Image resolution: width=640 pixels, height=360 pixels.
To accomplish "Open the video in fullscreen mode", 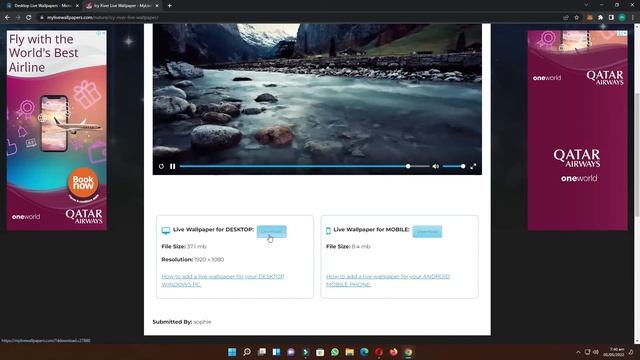I will click(473, 167).
